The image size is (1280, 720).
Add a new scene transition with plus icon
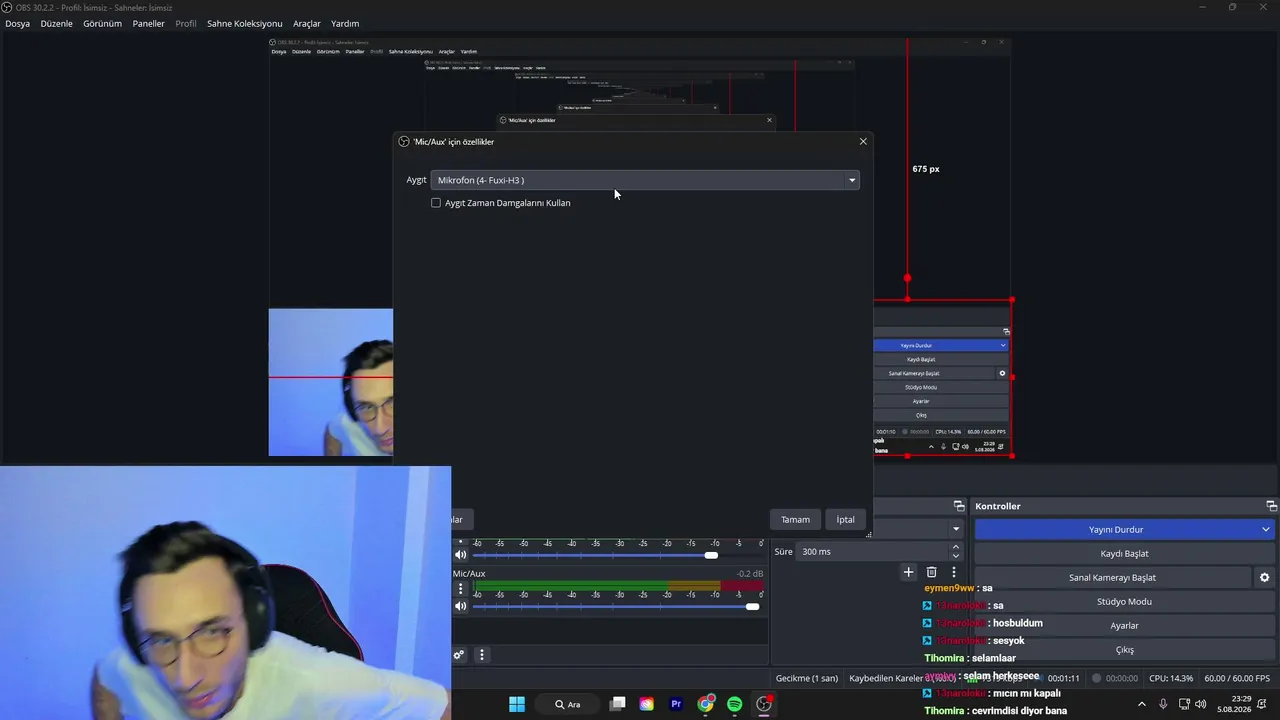click(x=908, y=572)
